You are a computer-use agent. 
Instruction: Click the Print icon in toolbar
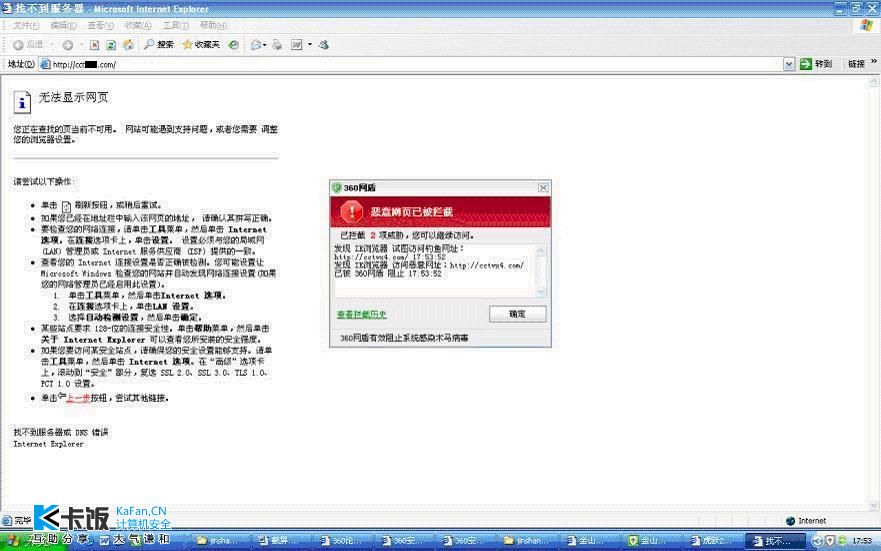277,45
